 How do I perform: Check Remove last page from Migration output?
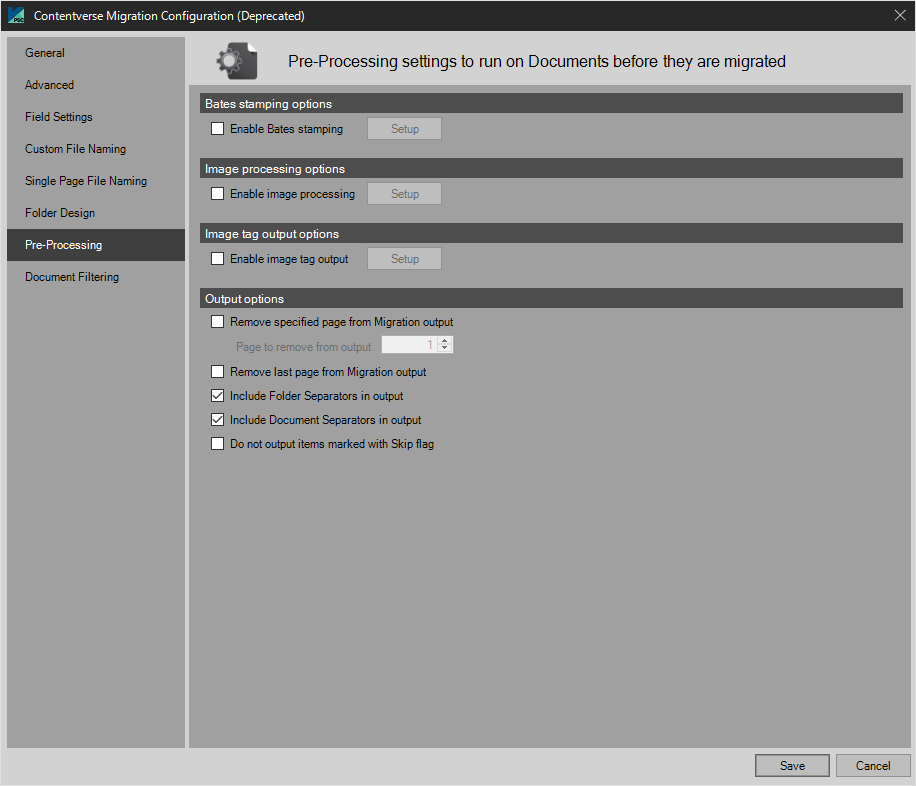[217, 372]
